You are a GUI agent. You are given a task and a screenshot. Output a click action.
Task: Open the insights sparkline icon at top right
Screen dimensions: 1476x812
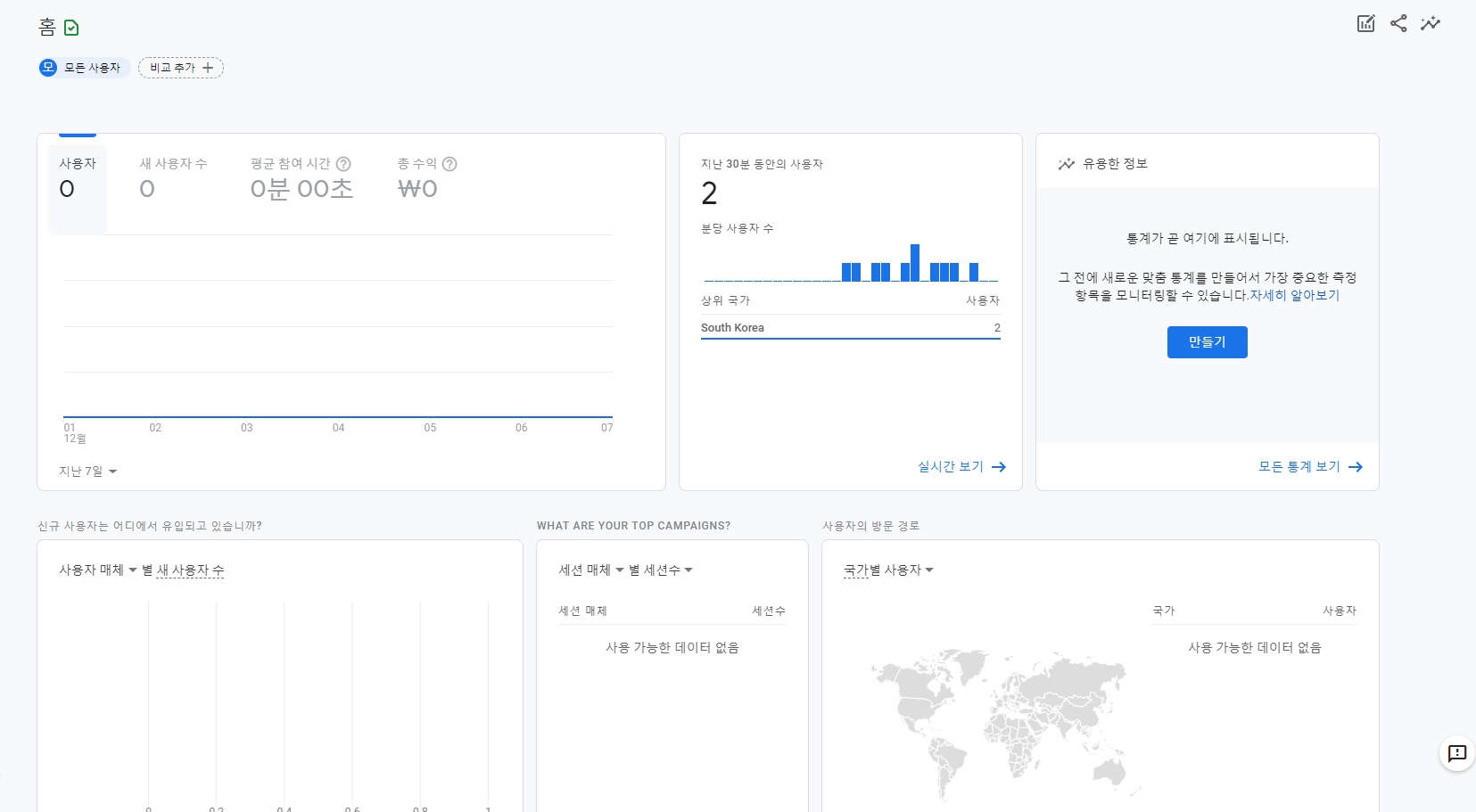1431,23
